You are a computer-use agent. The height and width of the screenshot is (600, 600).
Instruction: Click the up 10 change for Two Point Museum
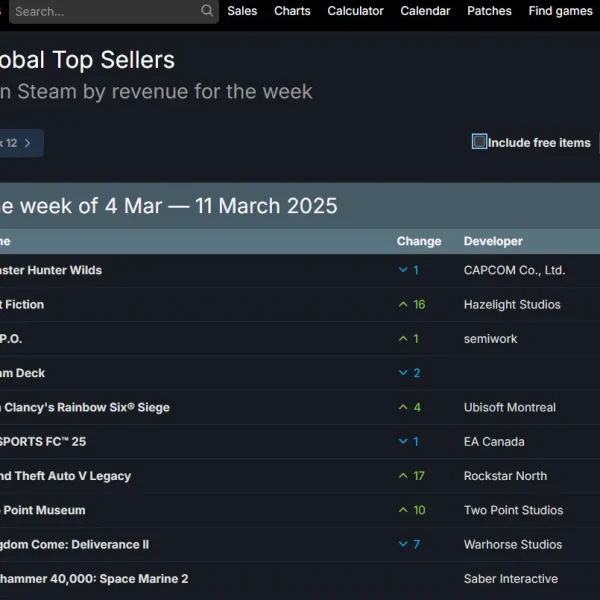click(412, 510)
